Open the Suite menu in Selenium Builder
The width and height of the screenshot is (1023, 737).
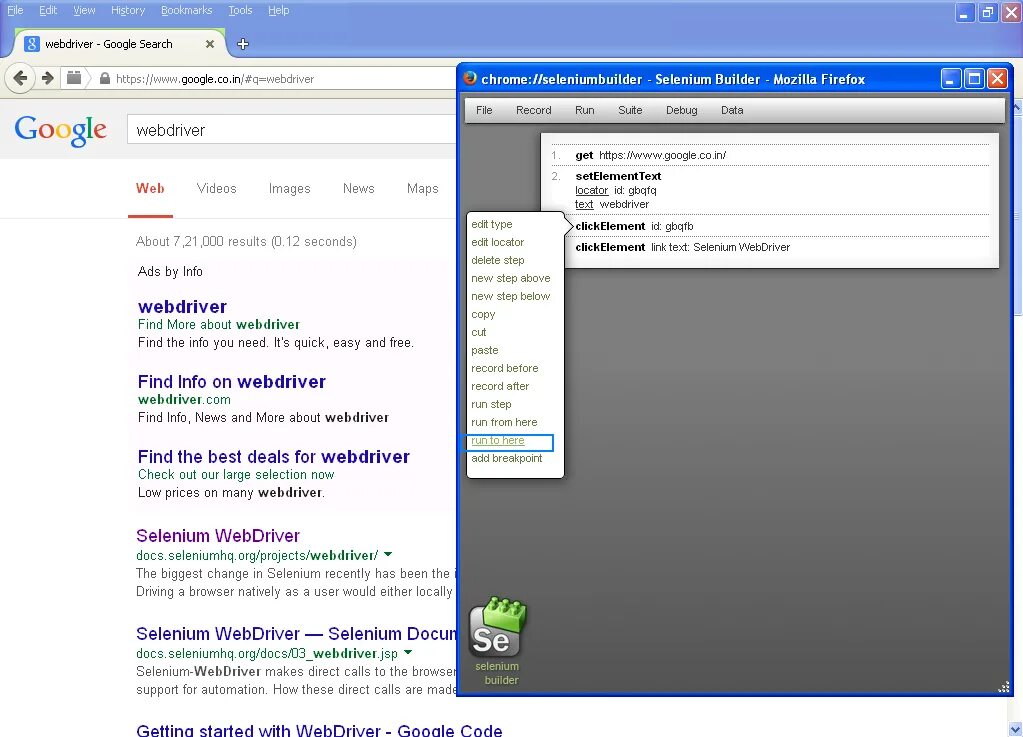(x=630, y=110)
